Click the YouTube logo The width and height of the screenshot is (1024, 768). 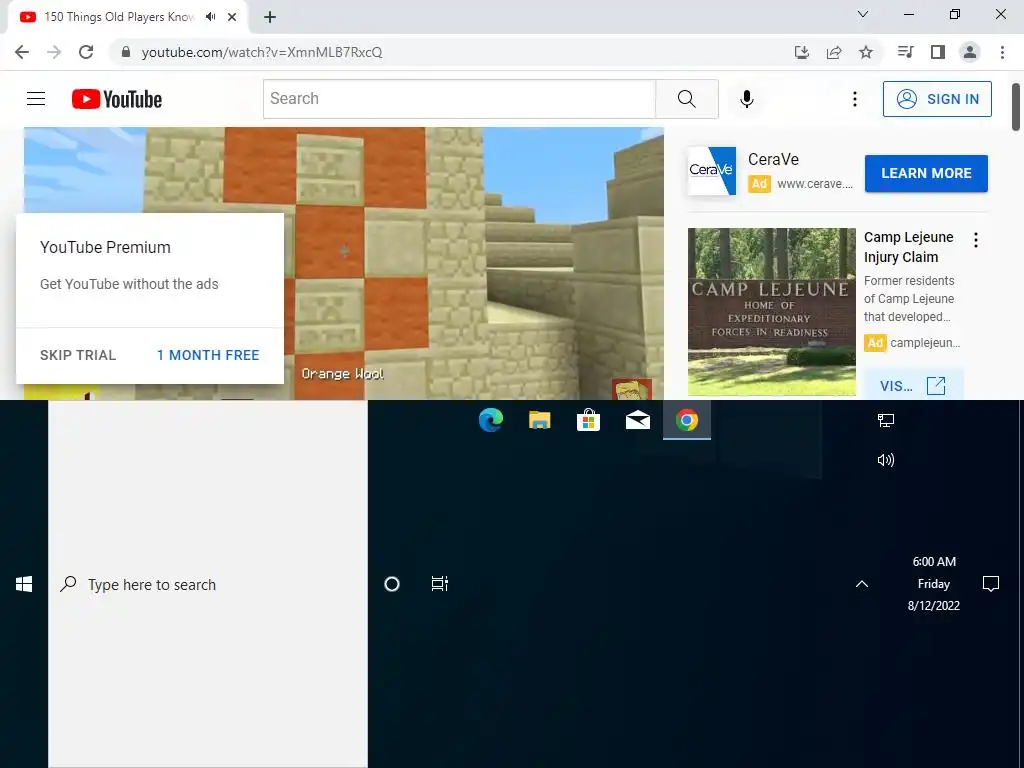117,99
